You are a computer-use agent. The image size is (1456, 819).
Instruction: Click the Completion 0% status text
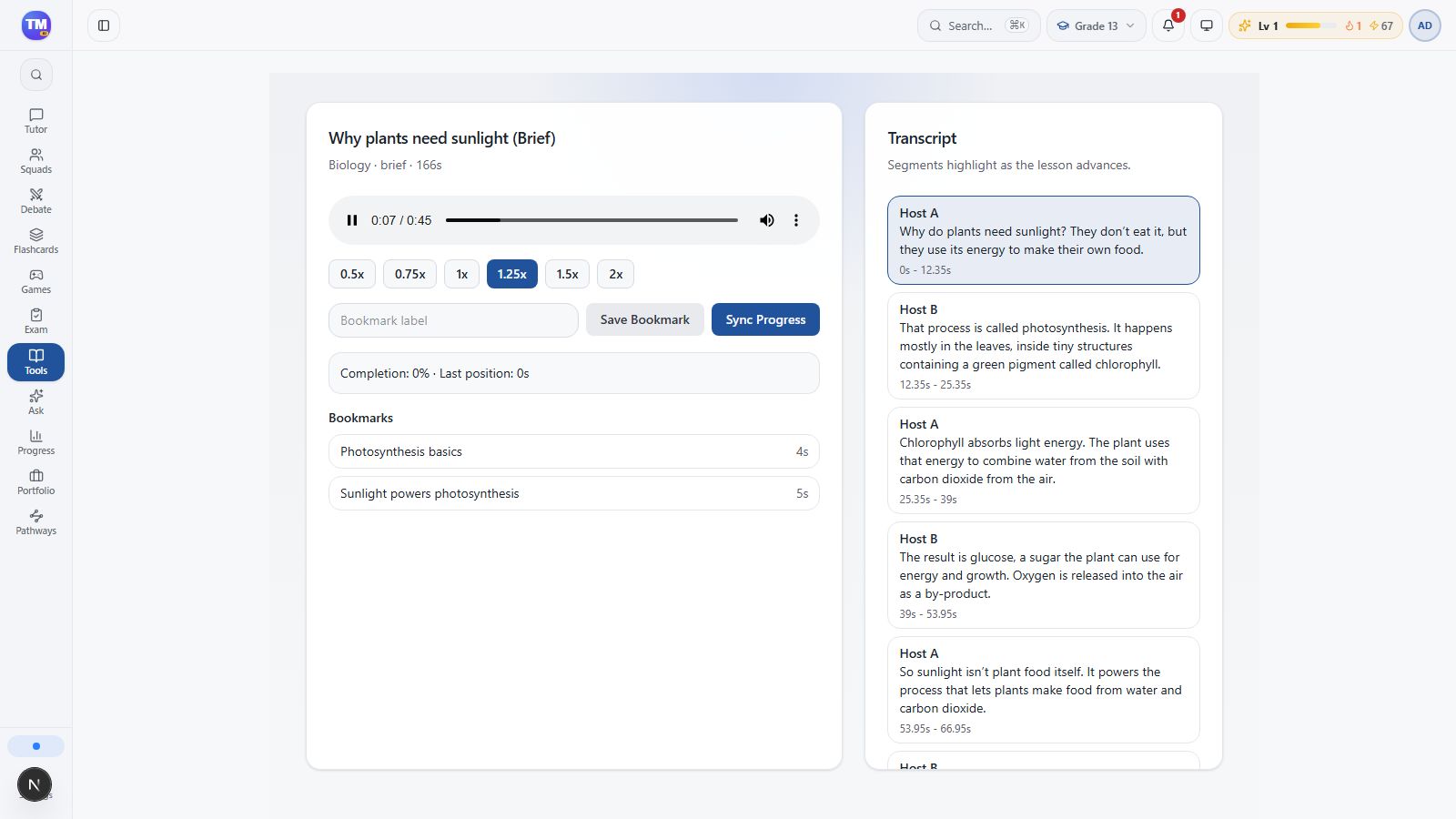pyautogui.click(x=434, y=373)
